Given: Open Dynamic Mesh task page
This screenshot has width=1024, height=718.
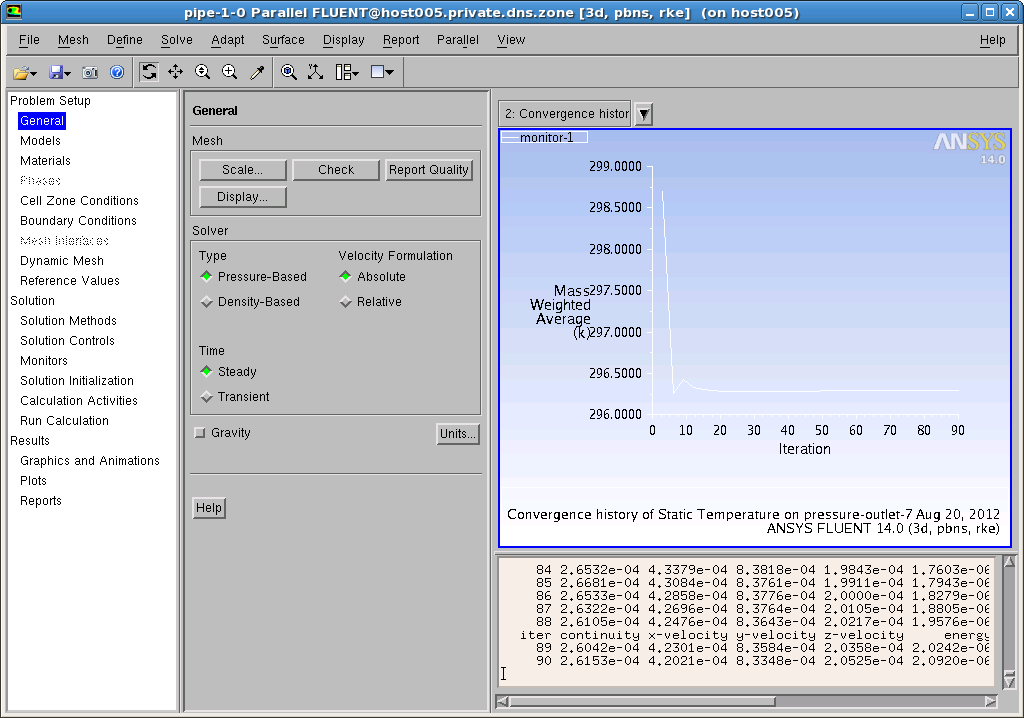Looking at the screenshot, I should coord(62,261).
